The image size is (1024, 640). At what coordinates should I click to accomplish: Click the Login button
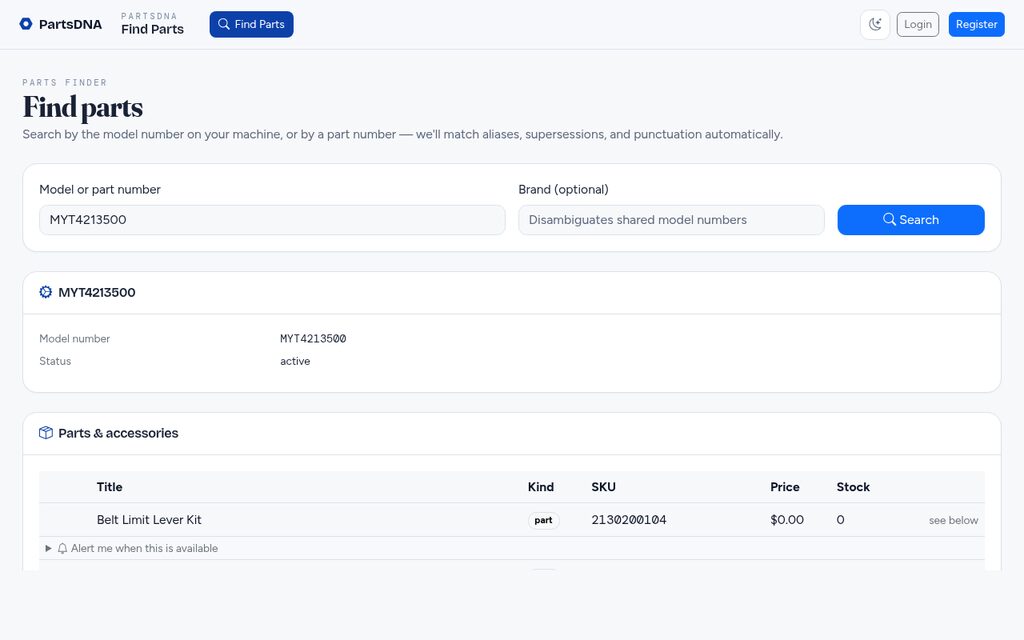click(918, 24)
